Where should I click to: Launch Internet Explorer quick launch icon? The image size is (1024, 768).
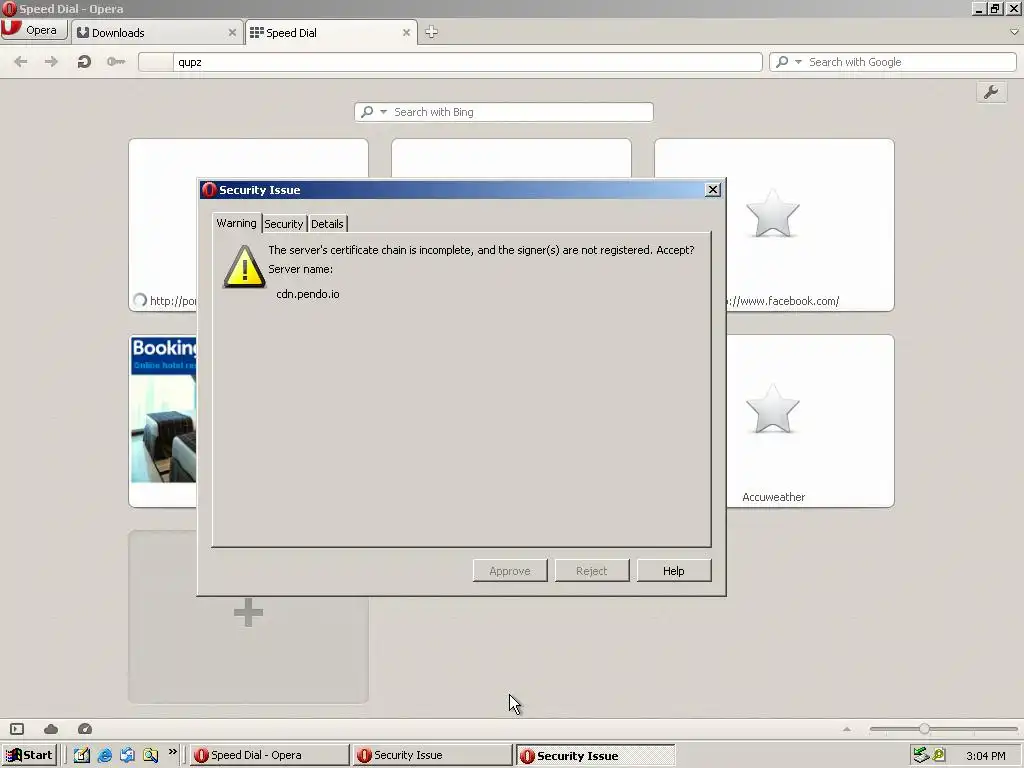104,756
